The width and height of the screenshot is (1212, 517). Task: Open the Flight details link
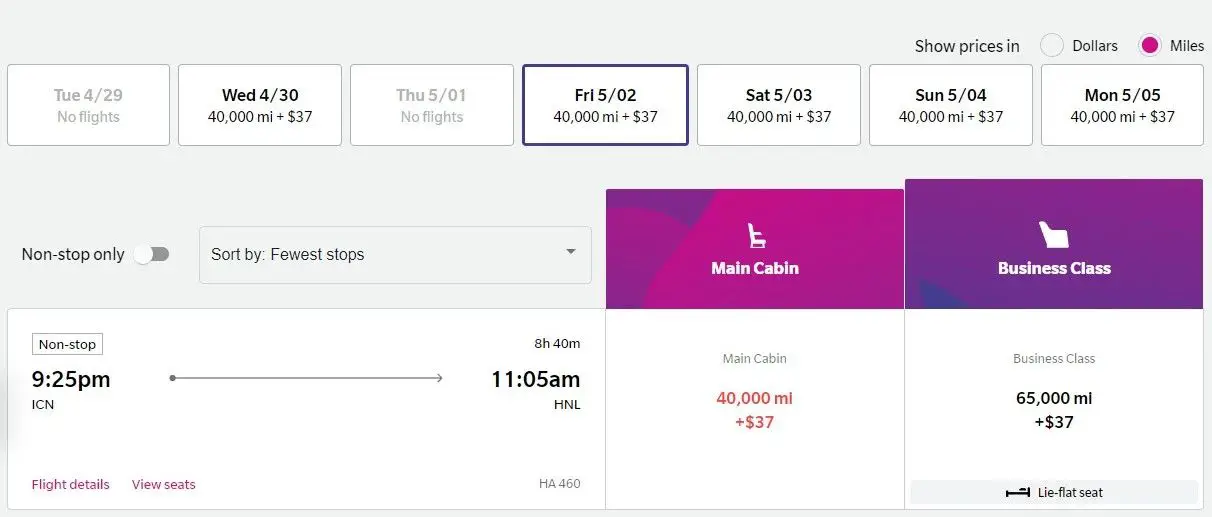[70, 484]
